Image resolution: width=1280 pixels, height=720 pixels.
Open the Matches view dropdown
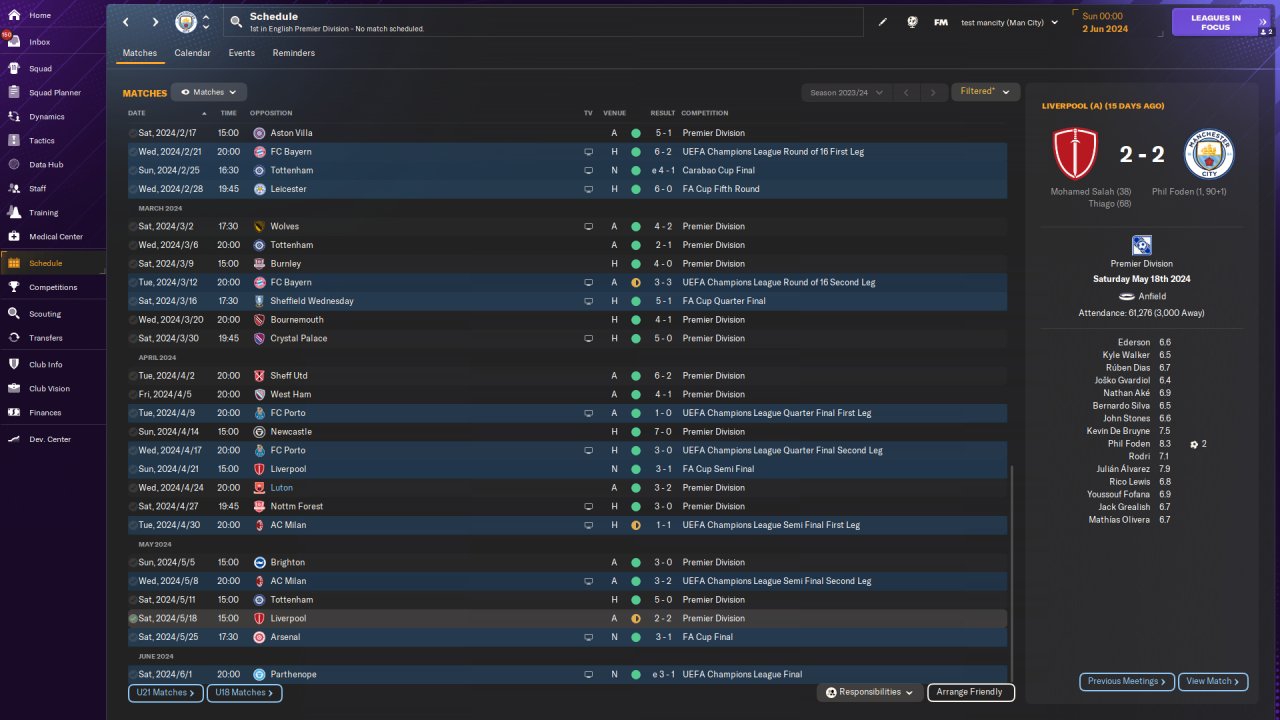pos(209,92)
